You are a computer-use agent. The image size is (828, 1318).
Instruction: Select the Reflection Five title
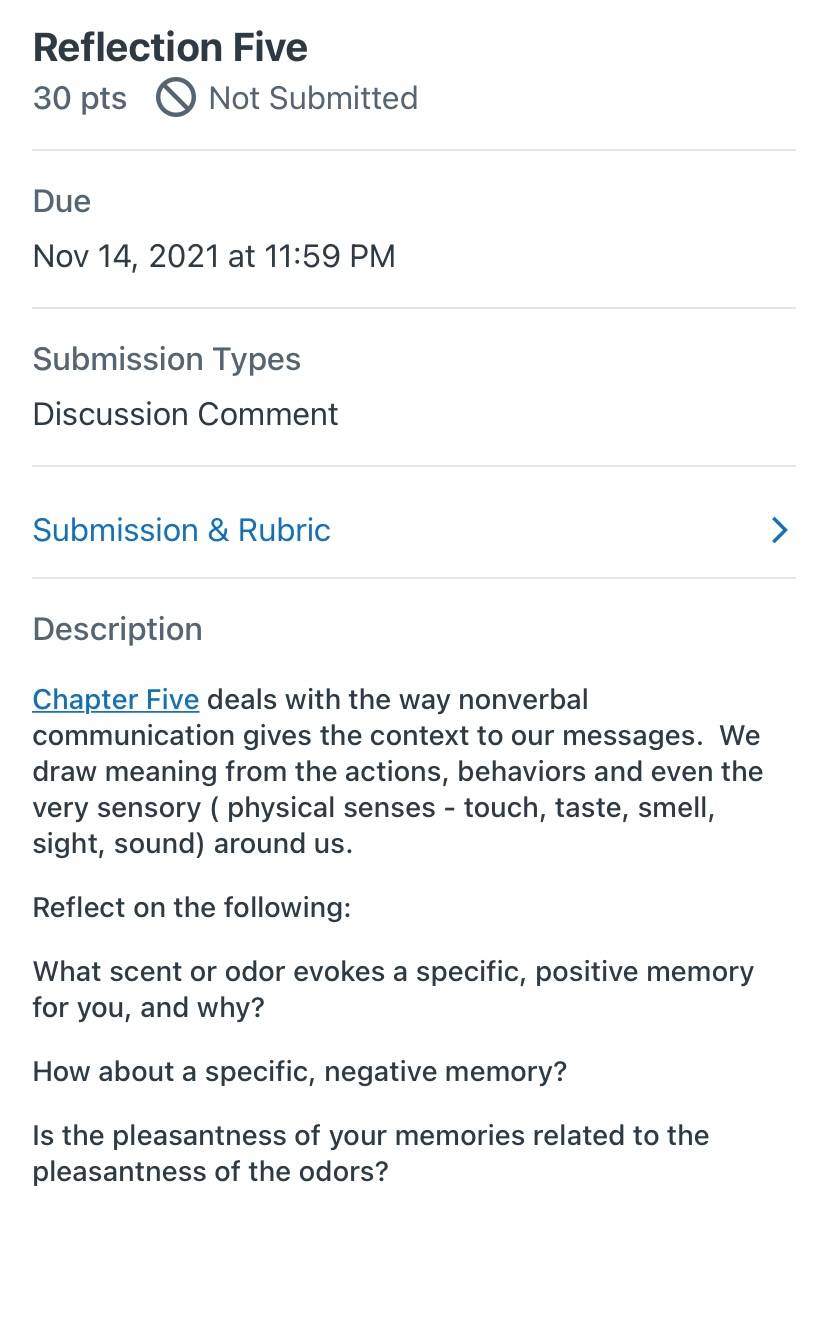tap(170, 47)
